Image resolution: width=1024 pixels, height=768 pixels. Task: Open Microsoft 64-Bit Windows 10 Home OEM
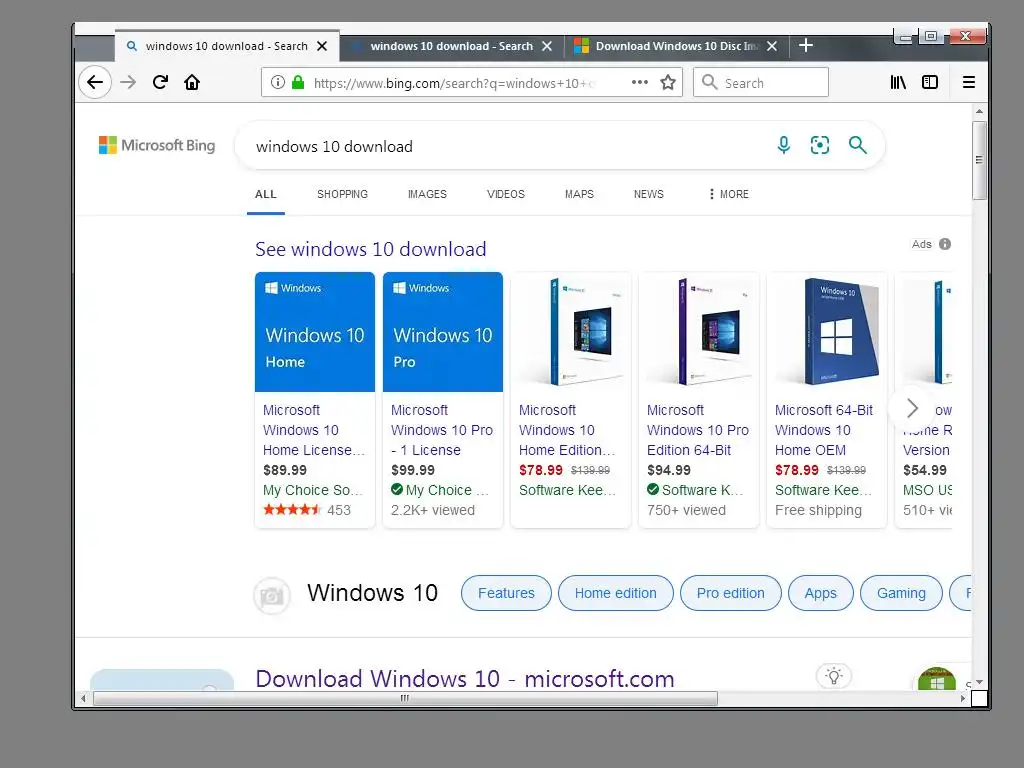[x=824, y=430]
